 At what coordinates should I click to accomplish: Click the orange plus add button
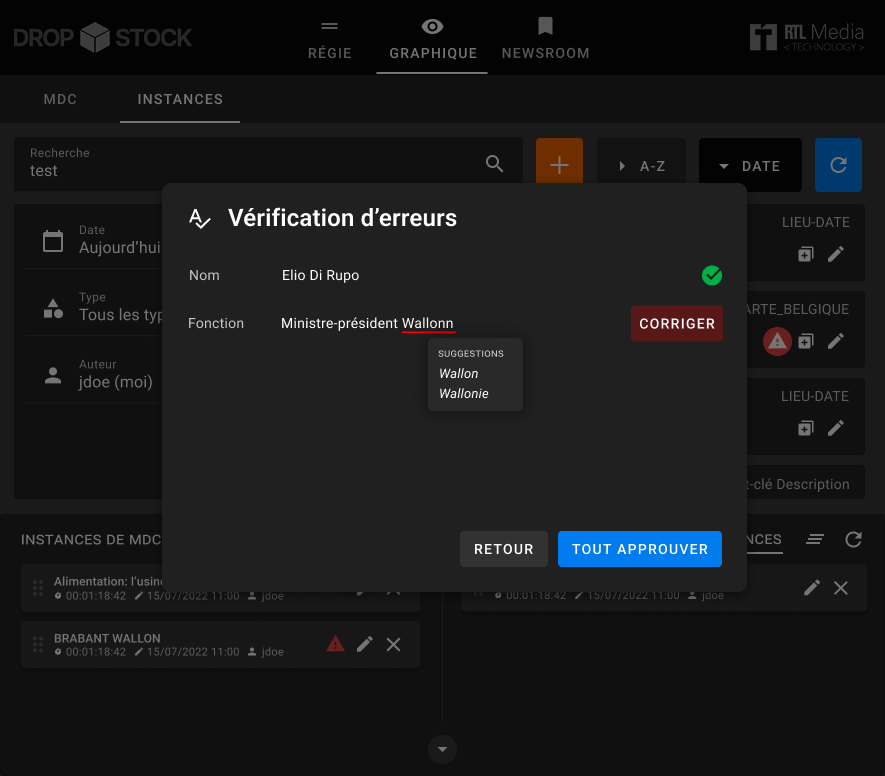[559, 165]
